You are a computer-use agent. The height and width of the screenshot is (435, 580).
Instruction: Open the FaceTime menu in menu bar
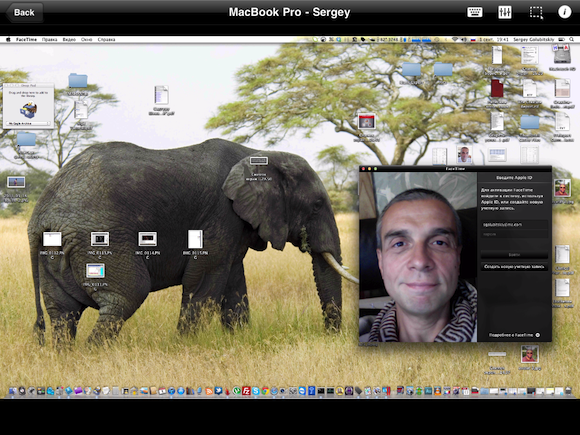pos(26,39)
